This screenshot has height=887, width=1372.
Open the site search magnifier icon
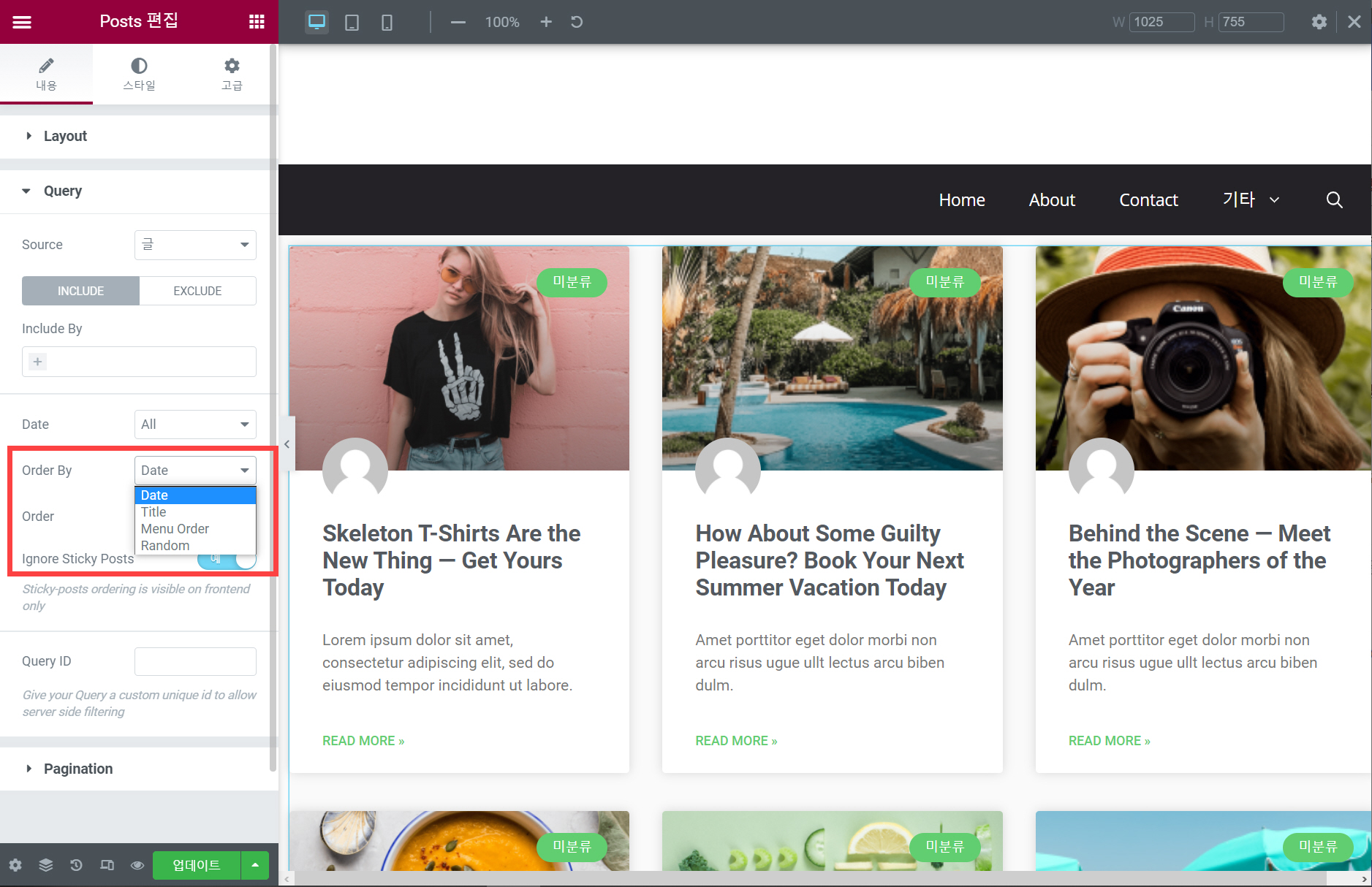point(1334,199)
